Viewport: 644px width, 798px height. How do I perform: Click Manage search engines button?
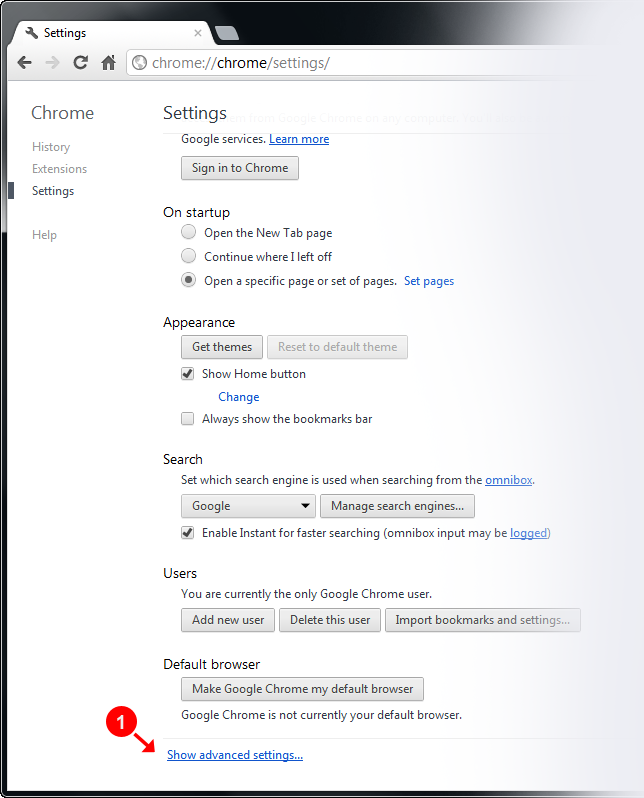(398, 506)
